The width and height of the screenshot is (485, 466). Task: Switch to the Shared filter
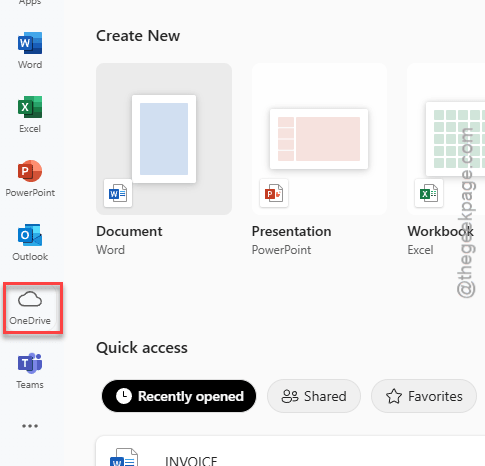(x=314, y=396)
